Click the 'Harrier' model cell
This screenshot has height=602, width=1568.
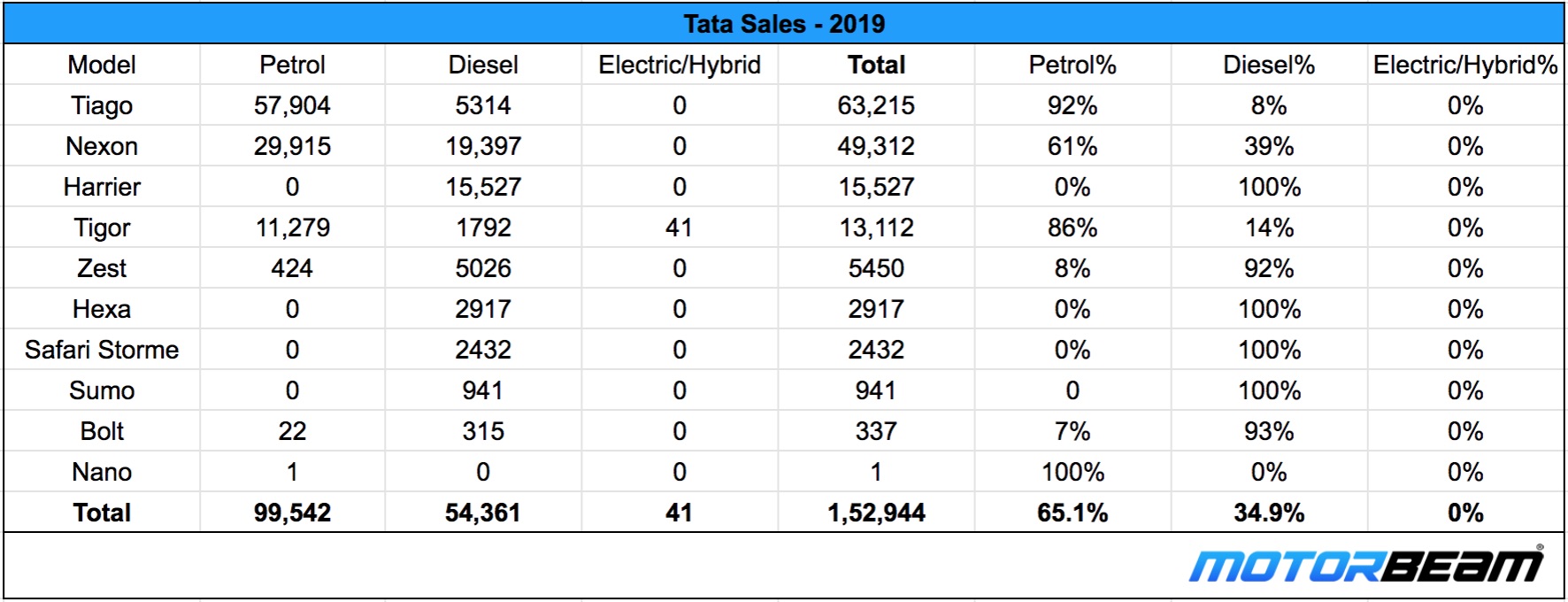[x=102, y=187]
